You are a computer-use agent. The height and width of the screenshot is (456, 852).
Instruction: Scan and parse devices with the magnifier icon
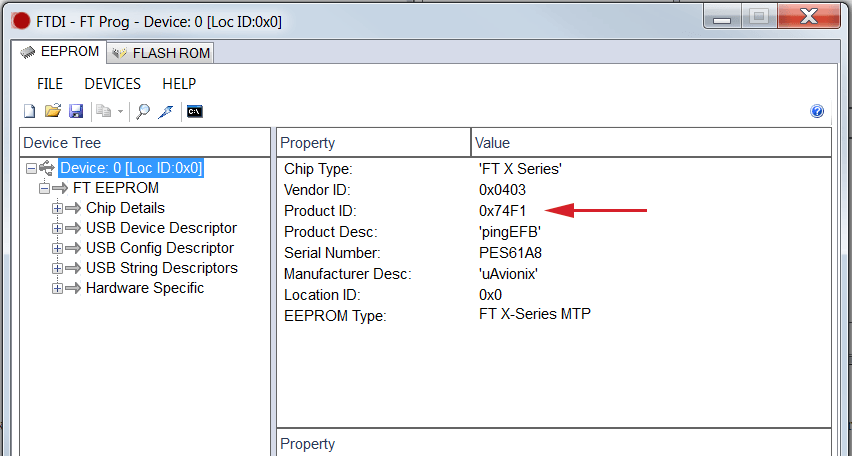pyautogui.click(x=143, y=111)
